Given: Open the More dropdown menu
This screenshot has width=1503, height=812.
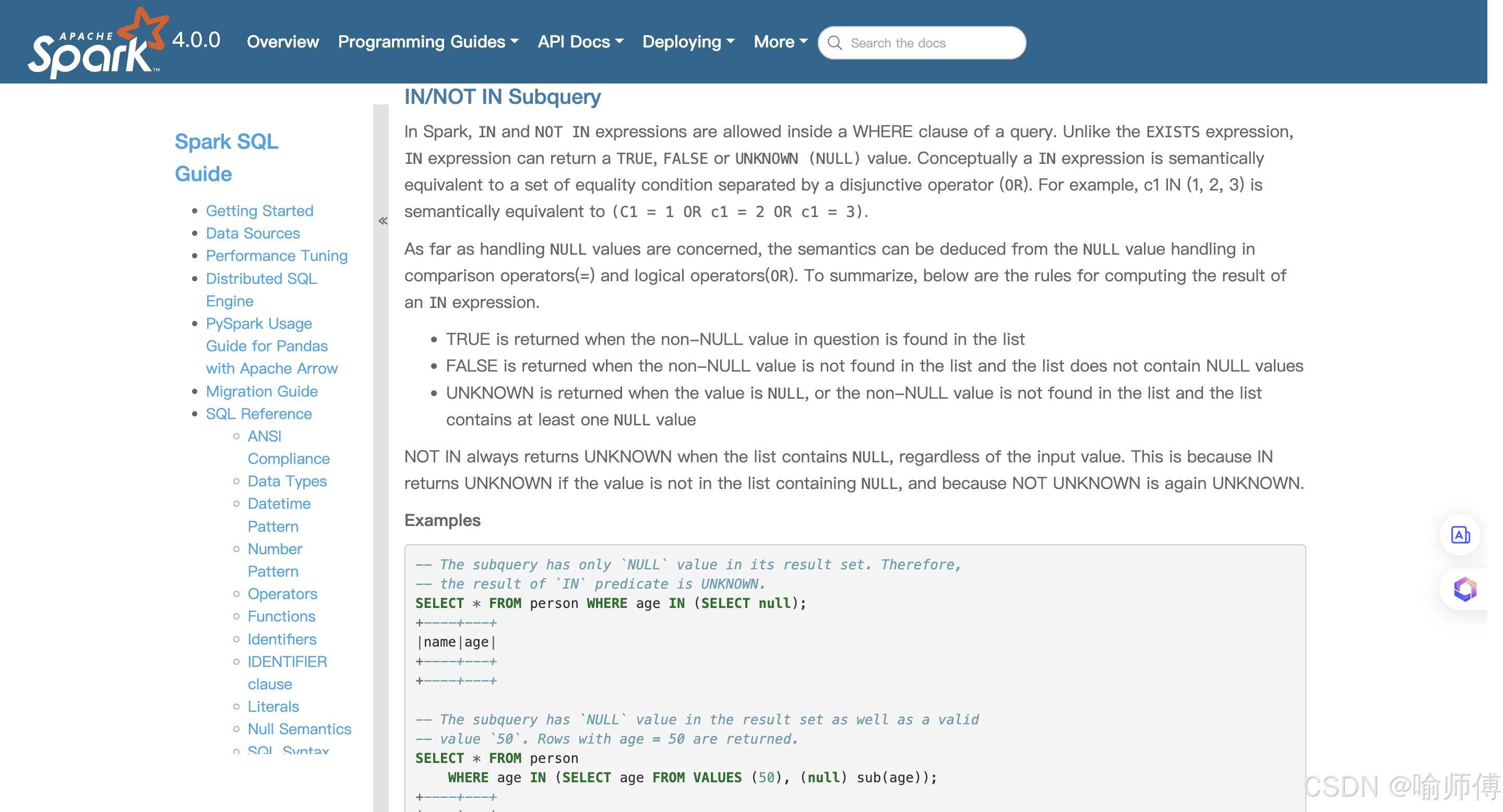Looking at the screenshot, I should 781,42.
